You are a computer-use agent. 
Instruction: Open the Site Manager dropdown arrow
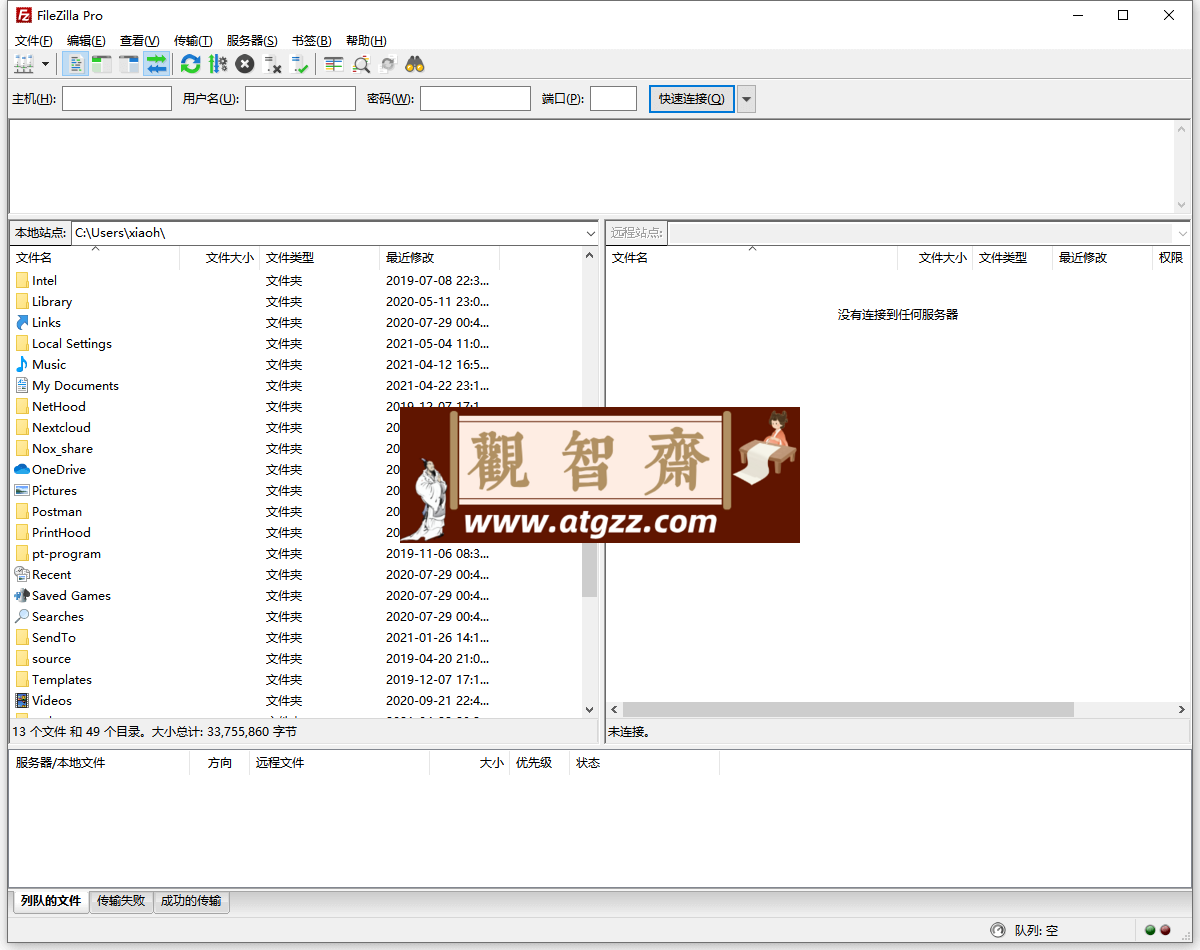coord(45,64)
